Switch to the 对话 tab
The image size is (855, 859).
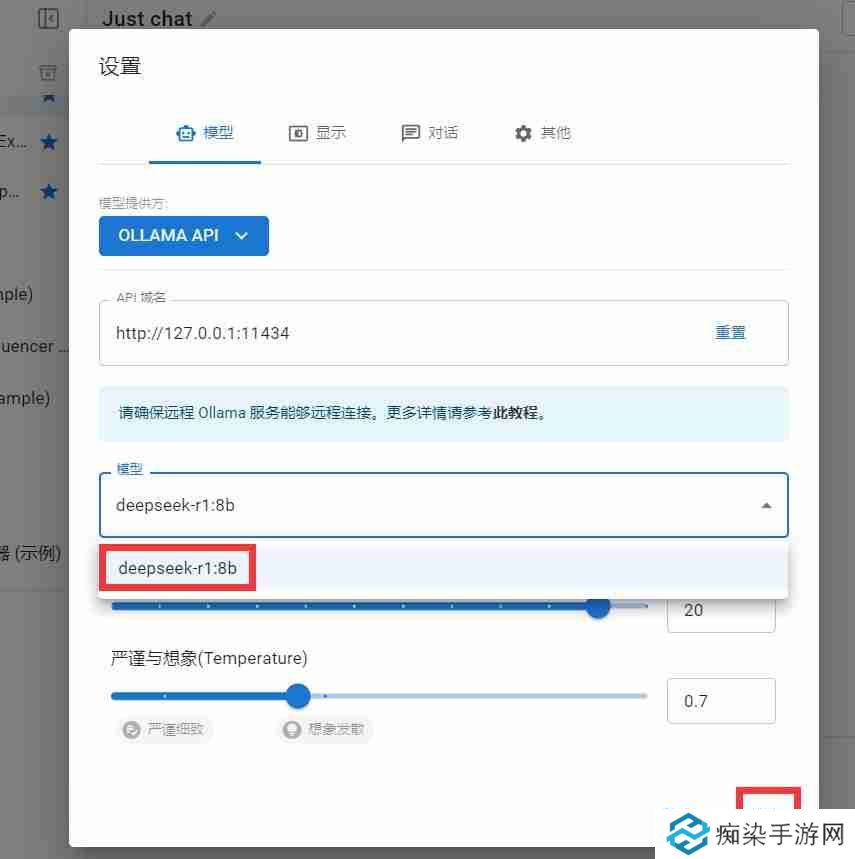430,132
